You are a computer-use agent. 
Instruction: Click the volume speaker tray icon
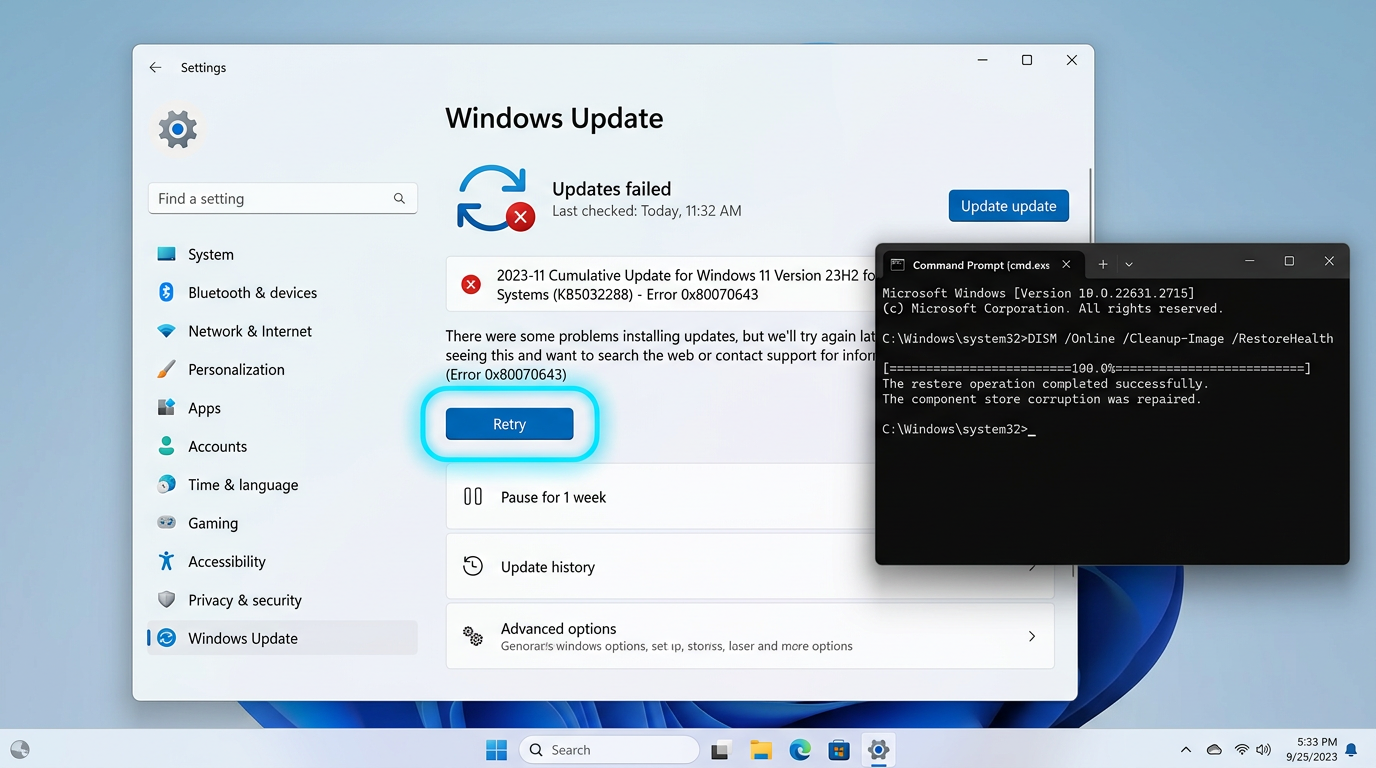pyautogui.click(x=1263, y=750)
